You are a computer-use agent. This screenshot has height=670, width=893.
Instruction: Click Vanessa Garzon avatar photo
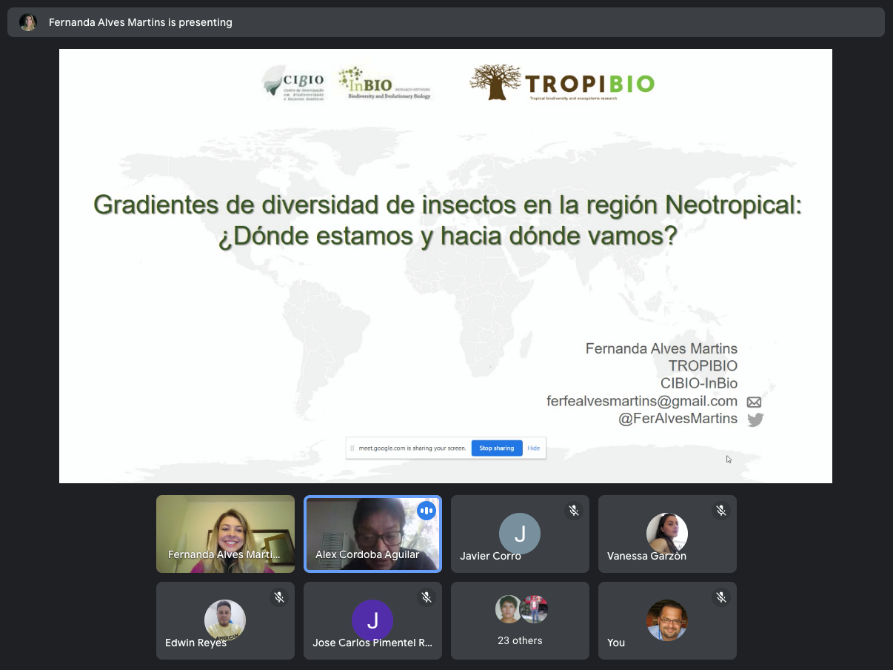pyautogui.click(x=667, y=533)
